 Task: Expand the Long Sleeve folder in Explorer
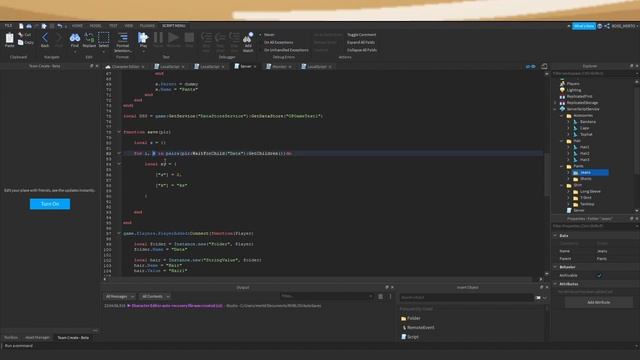pos(568,191)
